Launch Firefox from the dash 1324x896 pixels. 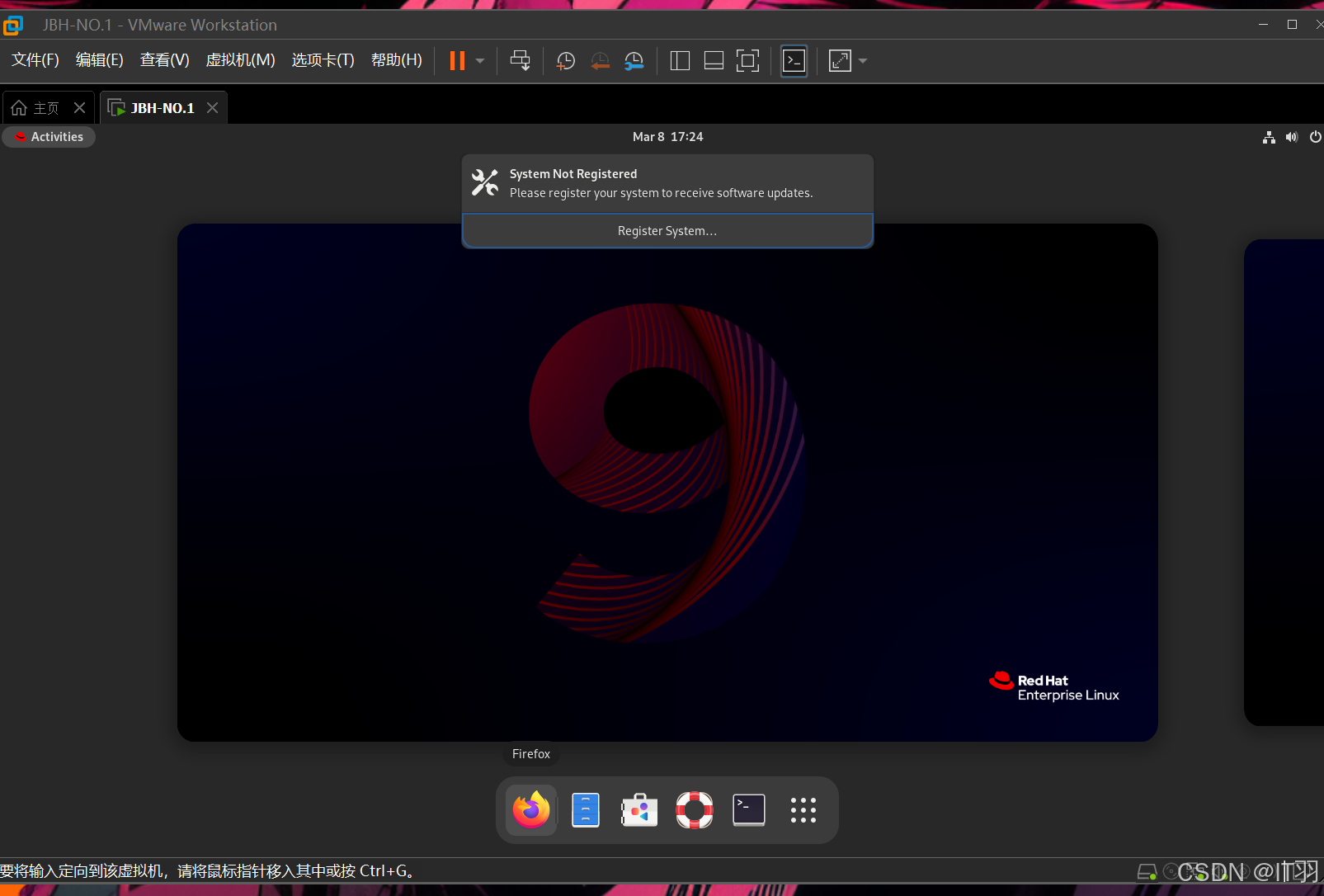tap(531, 810)
